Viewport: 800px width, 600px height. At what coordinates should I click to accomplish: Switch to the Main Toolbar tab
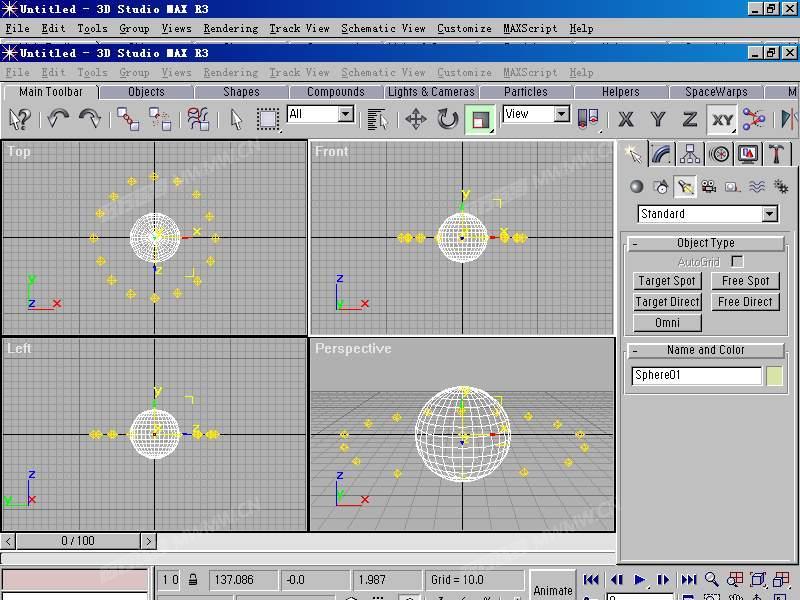pyautogui.click(x=51, y=92)
